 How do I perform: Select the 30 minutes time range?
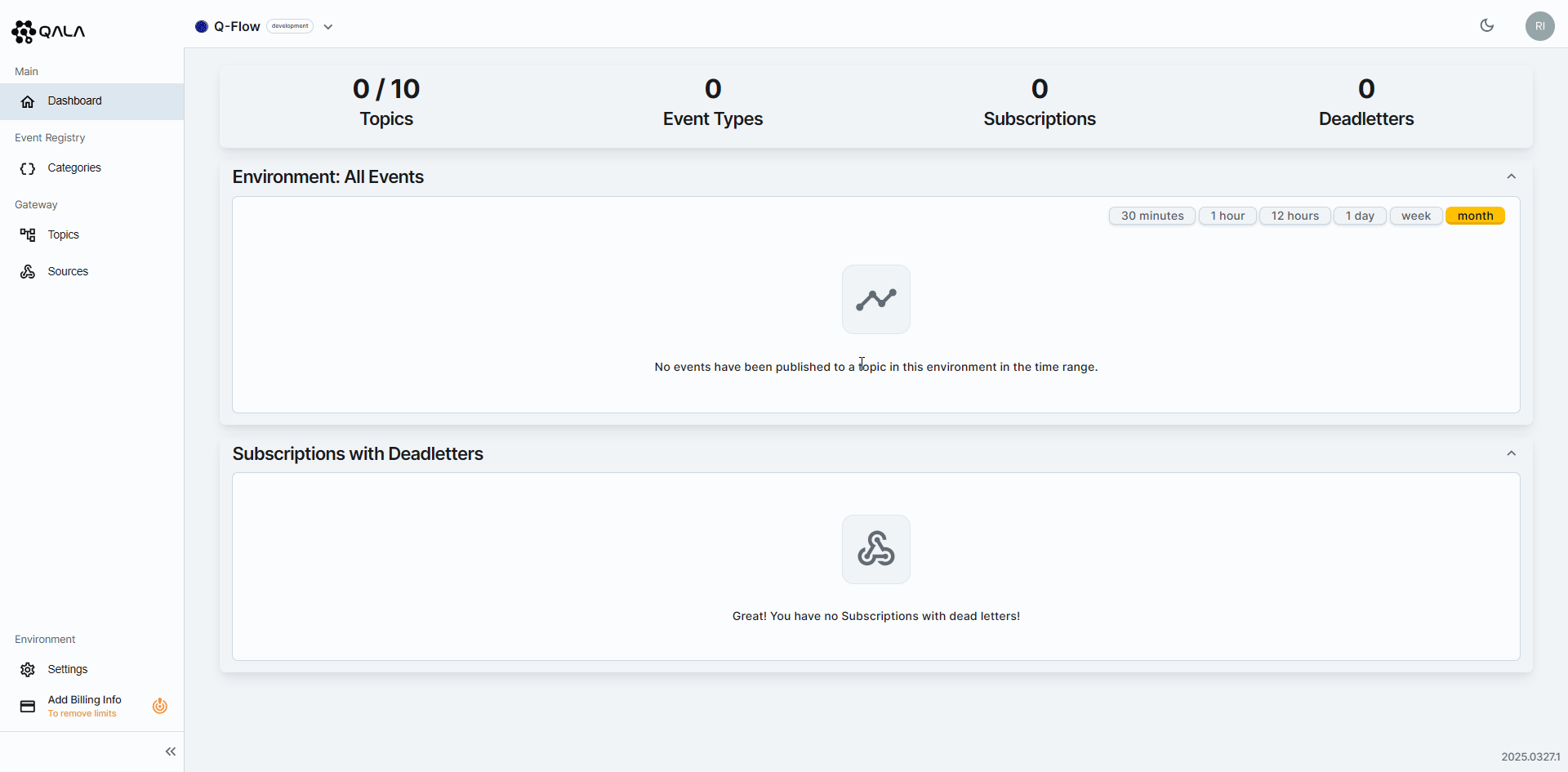pos(1151,216)
